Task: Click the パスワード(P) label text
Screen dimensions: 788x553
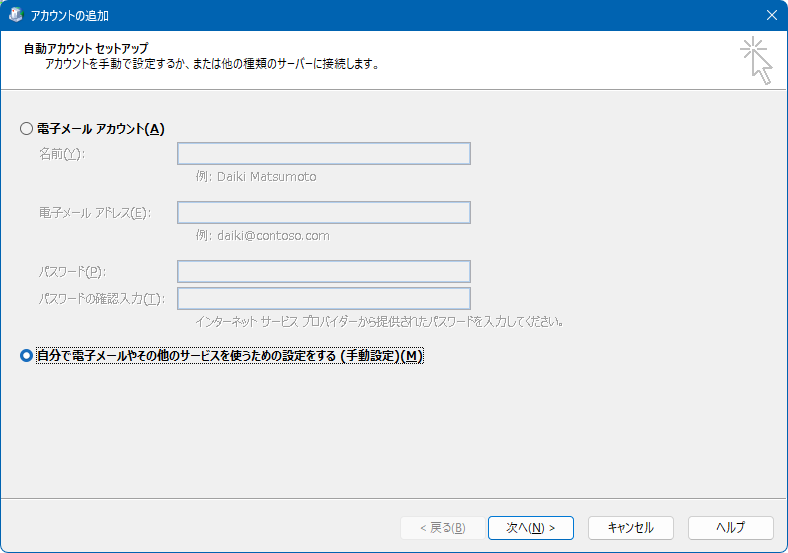Action: pos(72,272)
